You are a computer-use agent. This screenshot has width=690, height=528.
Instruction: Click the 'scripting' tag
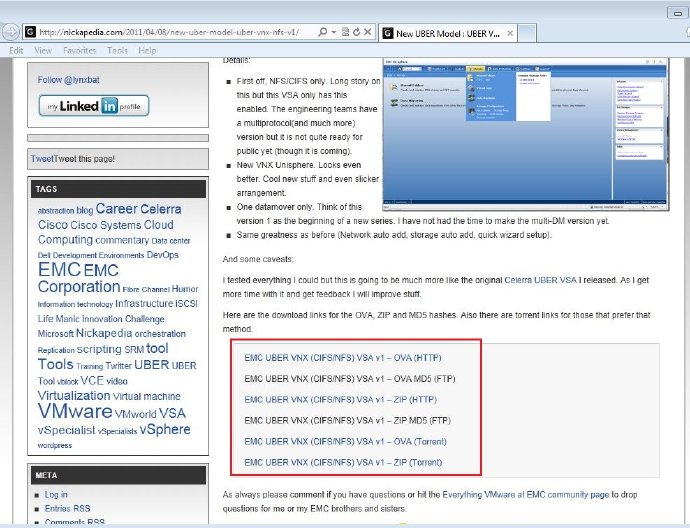click(99, 349)
